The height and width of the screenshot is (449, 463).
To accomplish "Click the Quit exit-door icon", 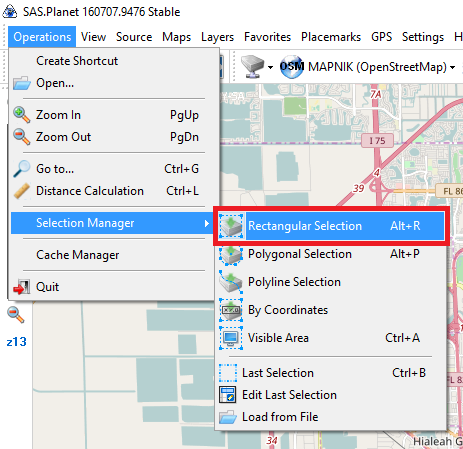I will (22, 287).
